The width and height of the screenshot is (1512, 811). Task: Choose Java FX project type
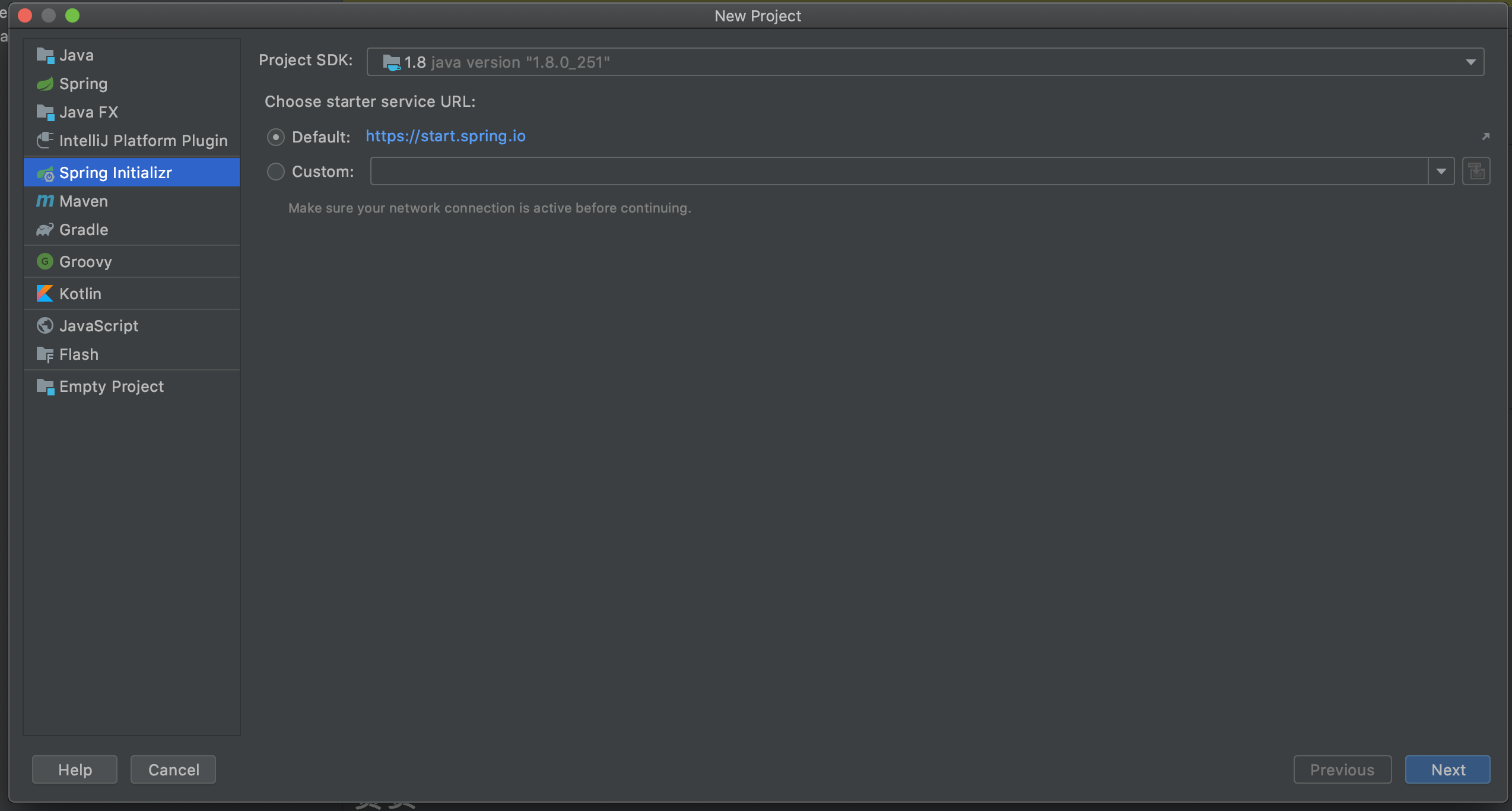click(x=89, y=112)
